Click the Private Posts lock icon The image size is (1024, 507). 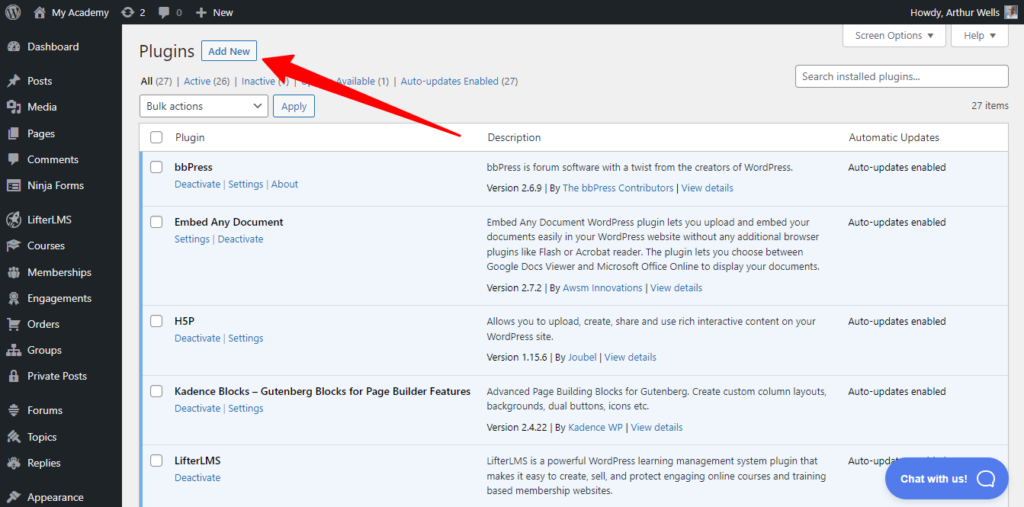(14, 376)
